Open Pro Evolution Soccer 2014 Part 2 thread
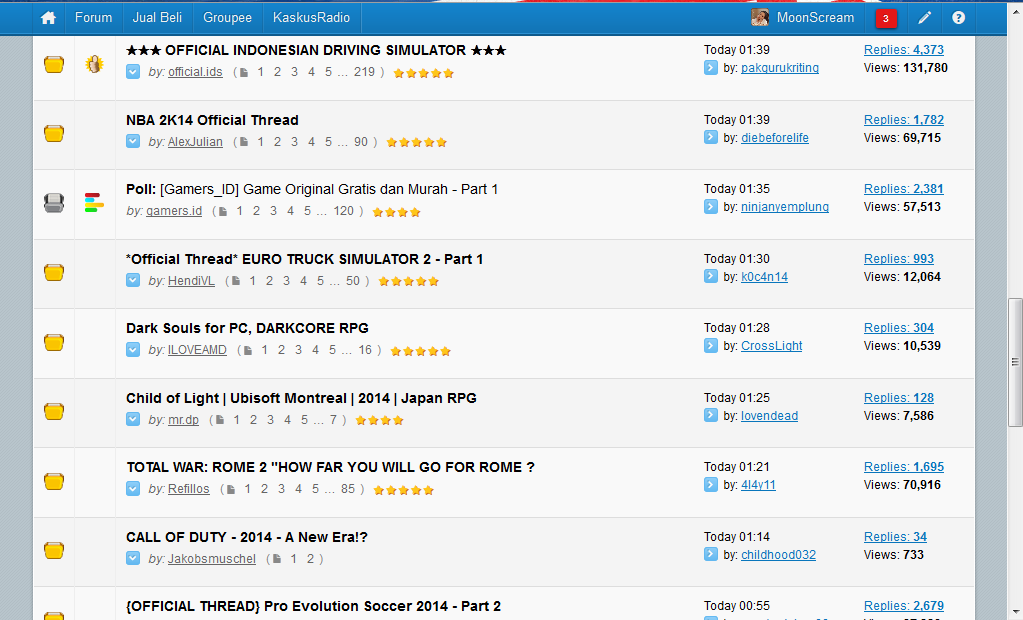The image size is (1023, 620). coord(313,606)
